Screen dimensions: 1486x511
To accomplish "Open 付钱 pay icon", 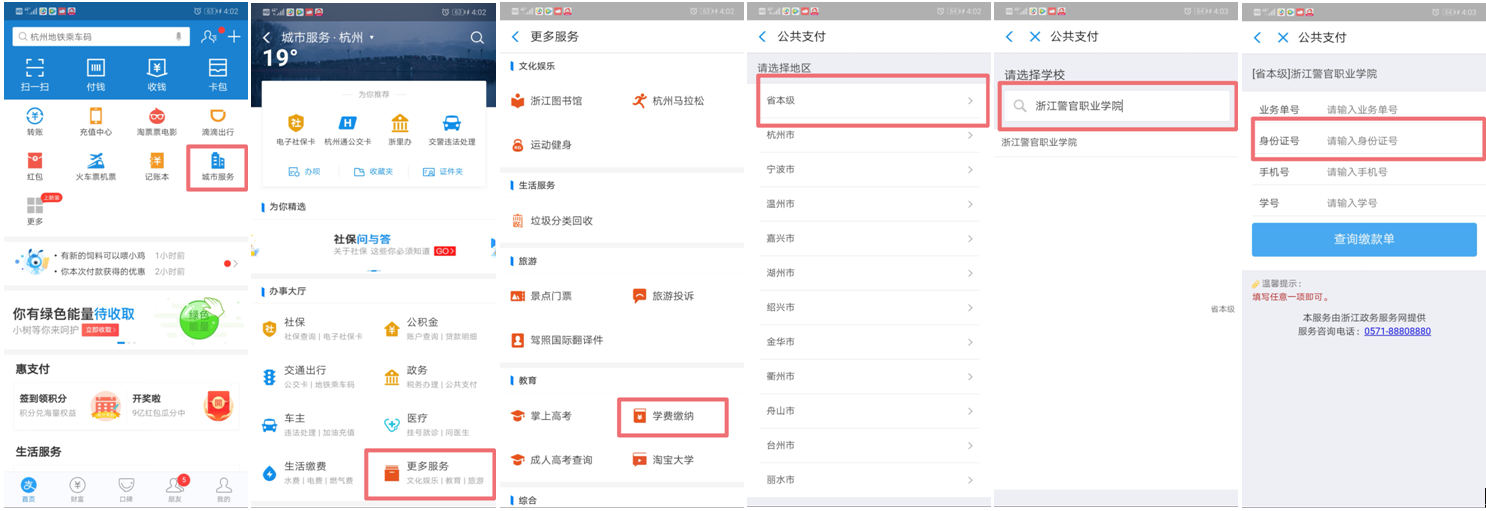I will click(x=96, y=68).
